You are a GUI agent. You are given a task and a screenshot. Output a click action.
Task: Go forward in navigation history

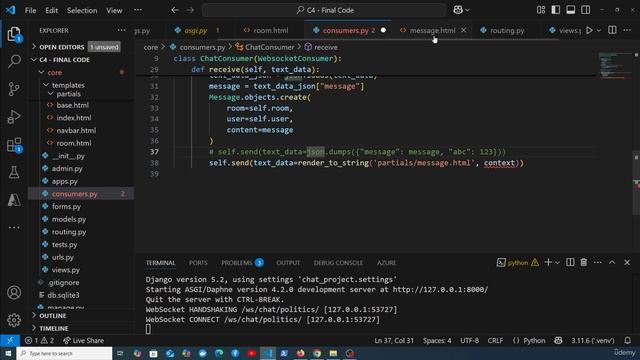(x=190, y=10)
